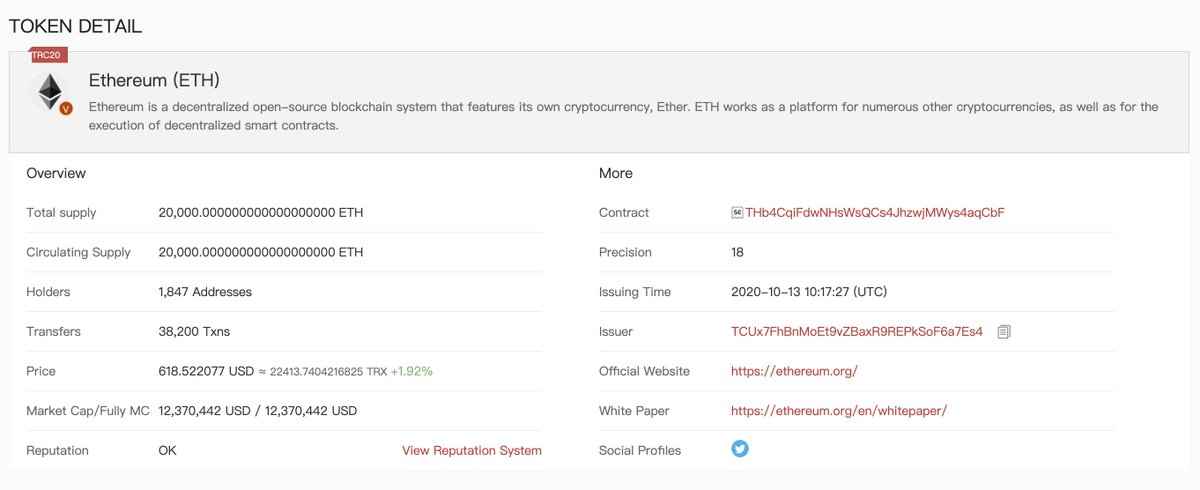Open the Twitter social profile icon
1200x490 pixels.
pyautogui.click(x=740, y=449)
